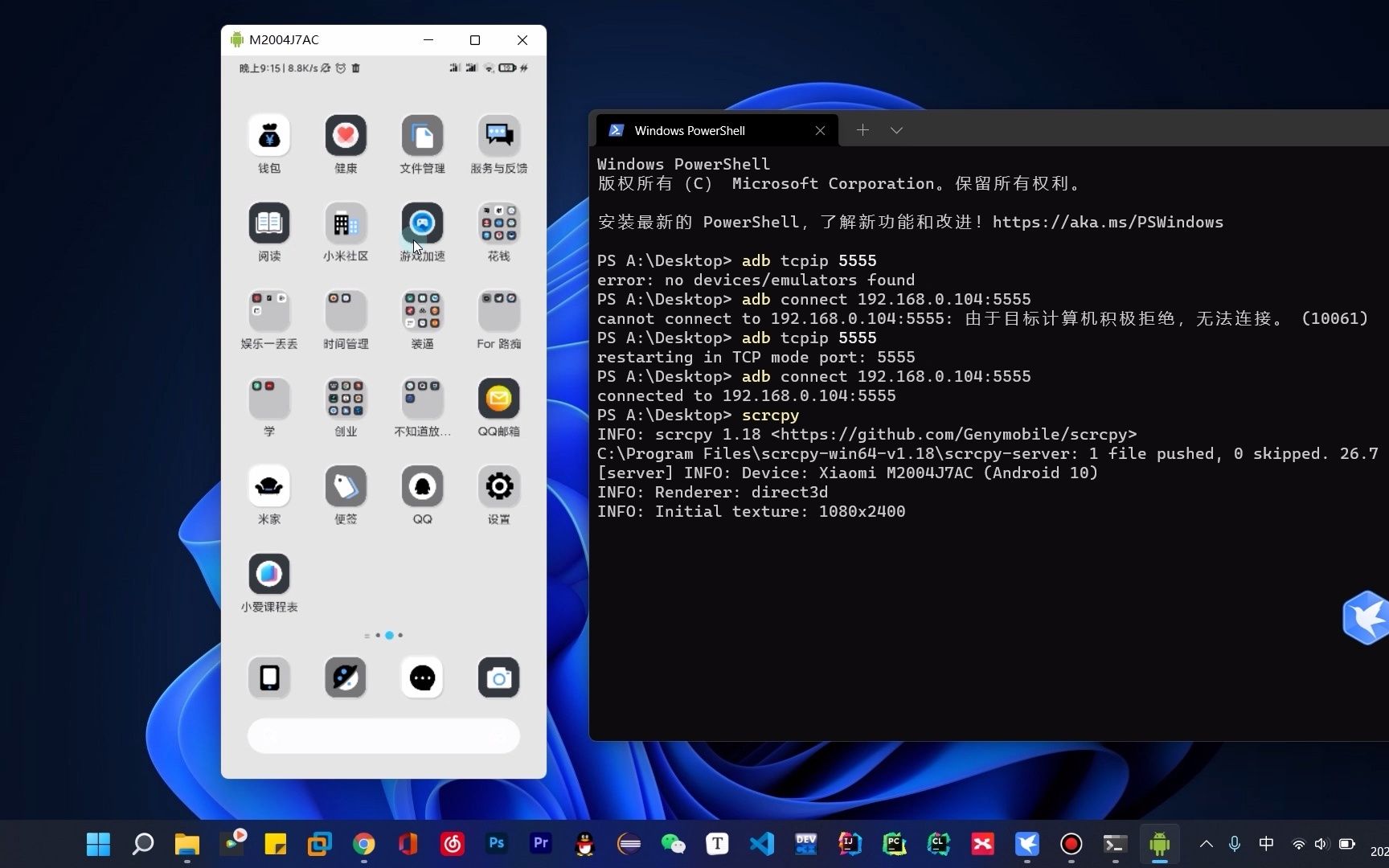Switch the 中 input method indicator

[x=1266, y=844]
